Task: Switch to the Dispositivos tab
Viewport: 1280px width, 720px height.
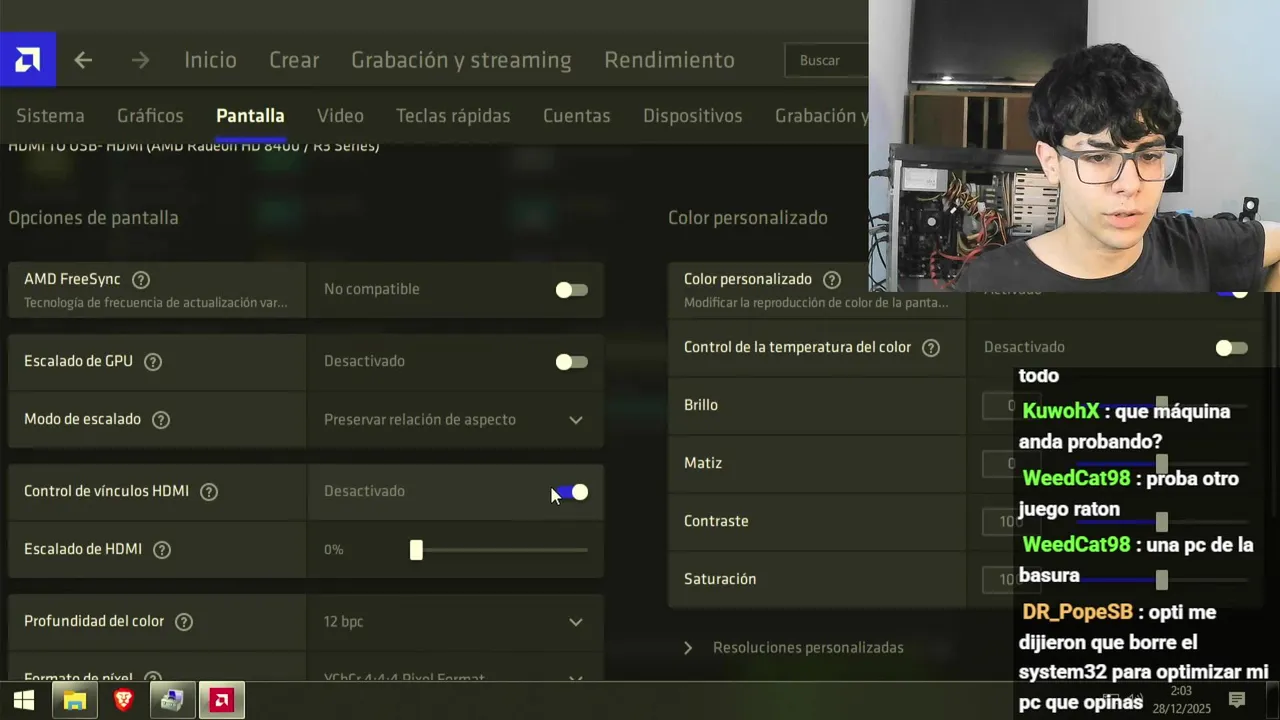Action: coord(693,116)
